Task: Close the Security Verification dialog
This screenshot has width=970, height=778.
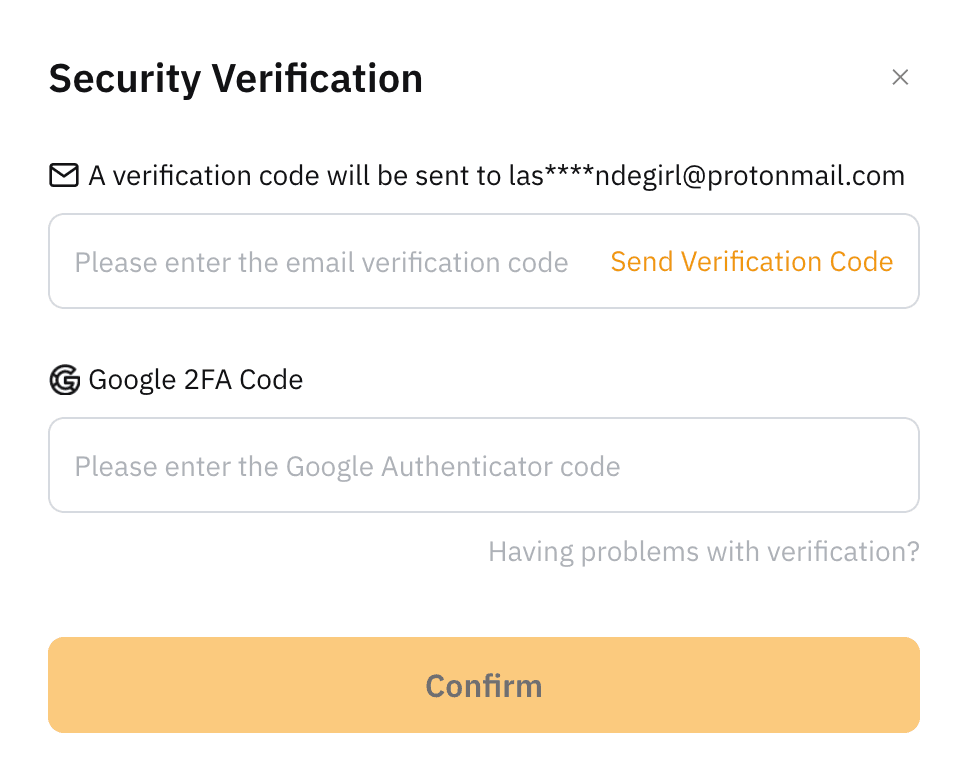Action: point(900,78)
